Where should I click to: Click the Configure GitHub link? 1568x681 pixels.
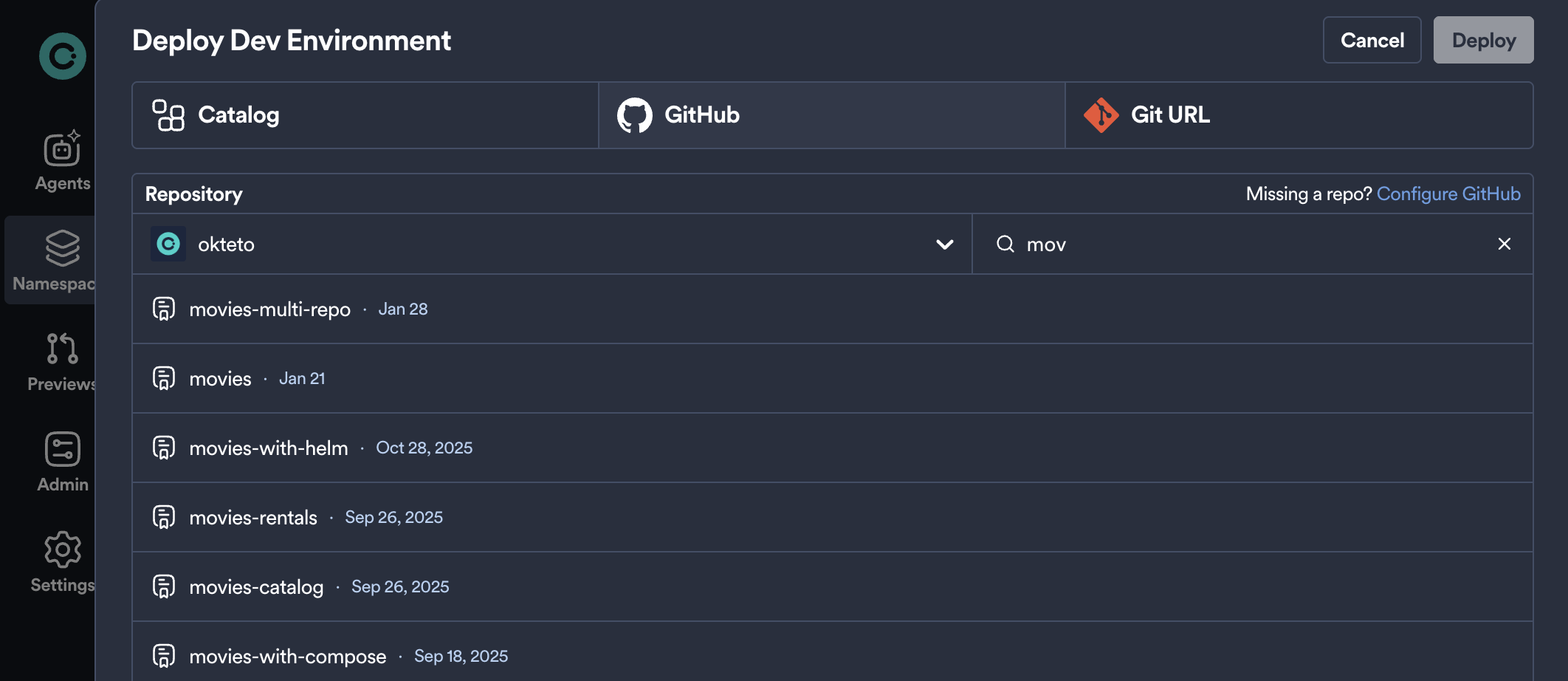click(1448, 193)
